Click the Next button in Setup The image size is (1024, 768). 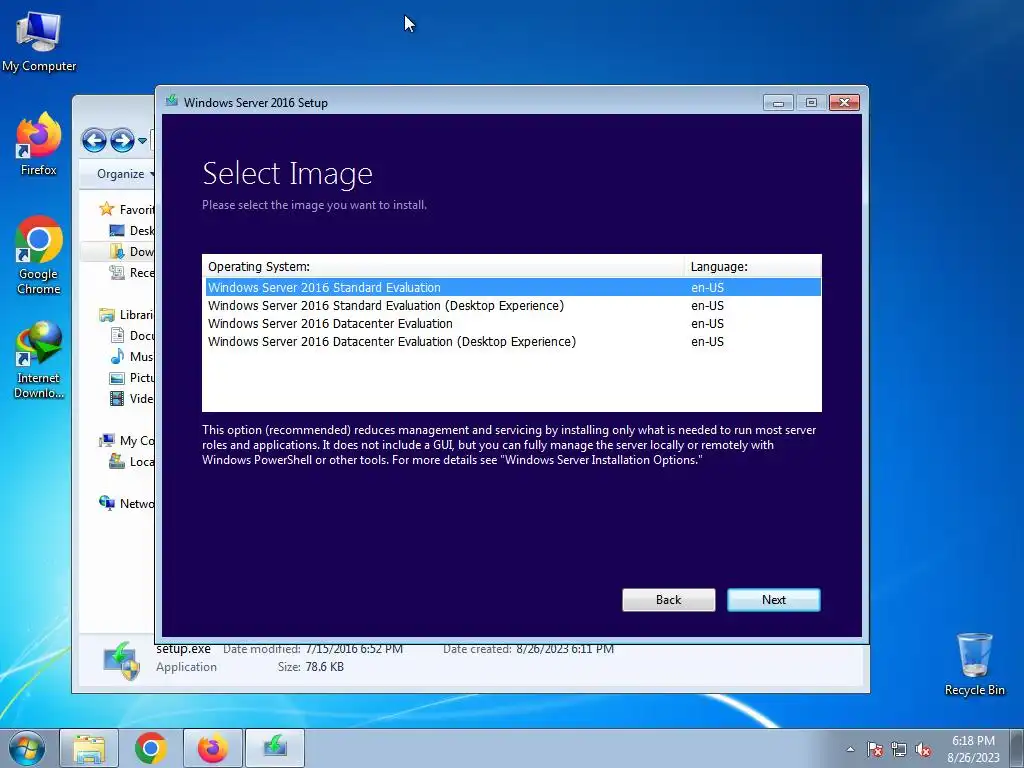click(x=773, y=600)
